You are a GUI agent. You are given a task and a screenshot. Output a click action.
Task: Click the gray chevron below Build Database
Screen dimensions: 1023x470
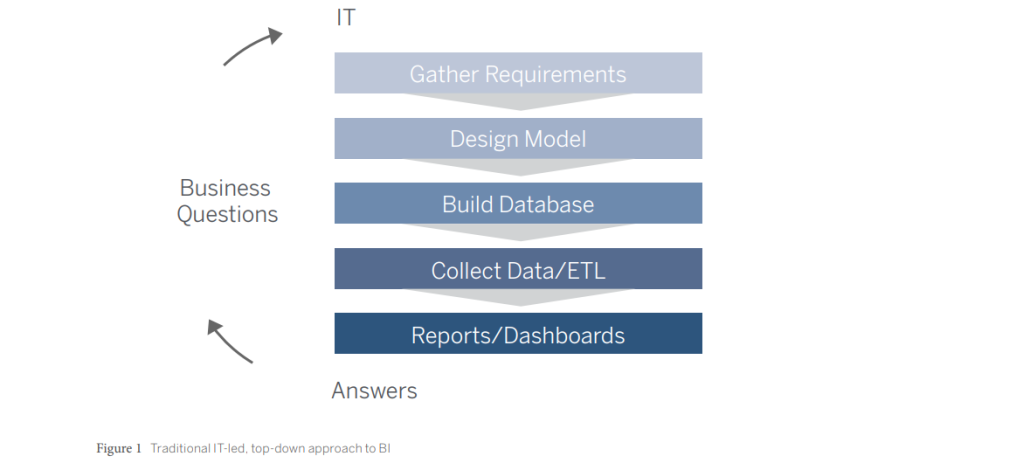click(x=518, y=232)
